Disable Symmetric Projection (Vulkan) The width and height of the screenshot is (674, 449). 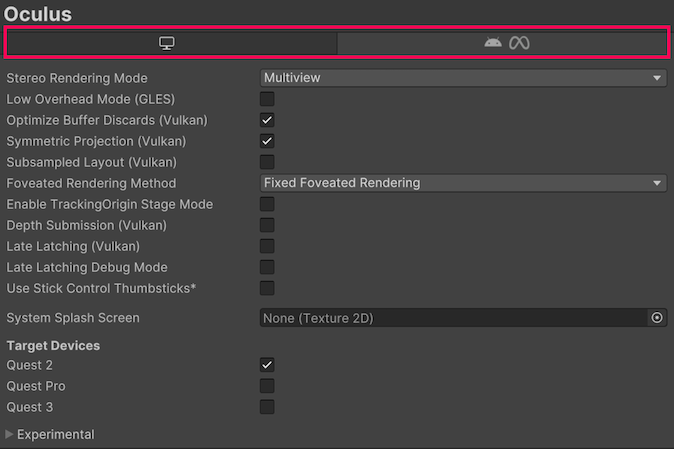267,141
